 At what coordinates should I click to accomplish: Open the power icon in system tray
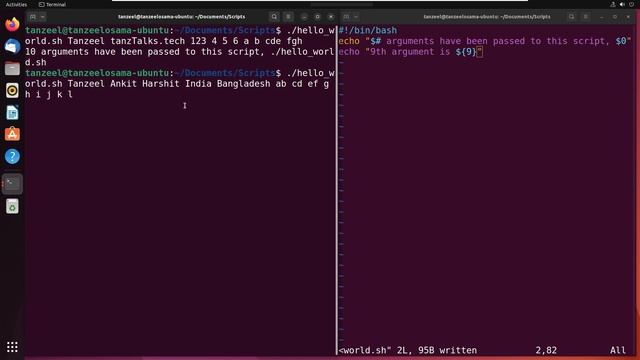point(631,4)
